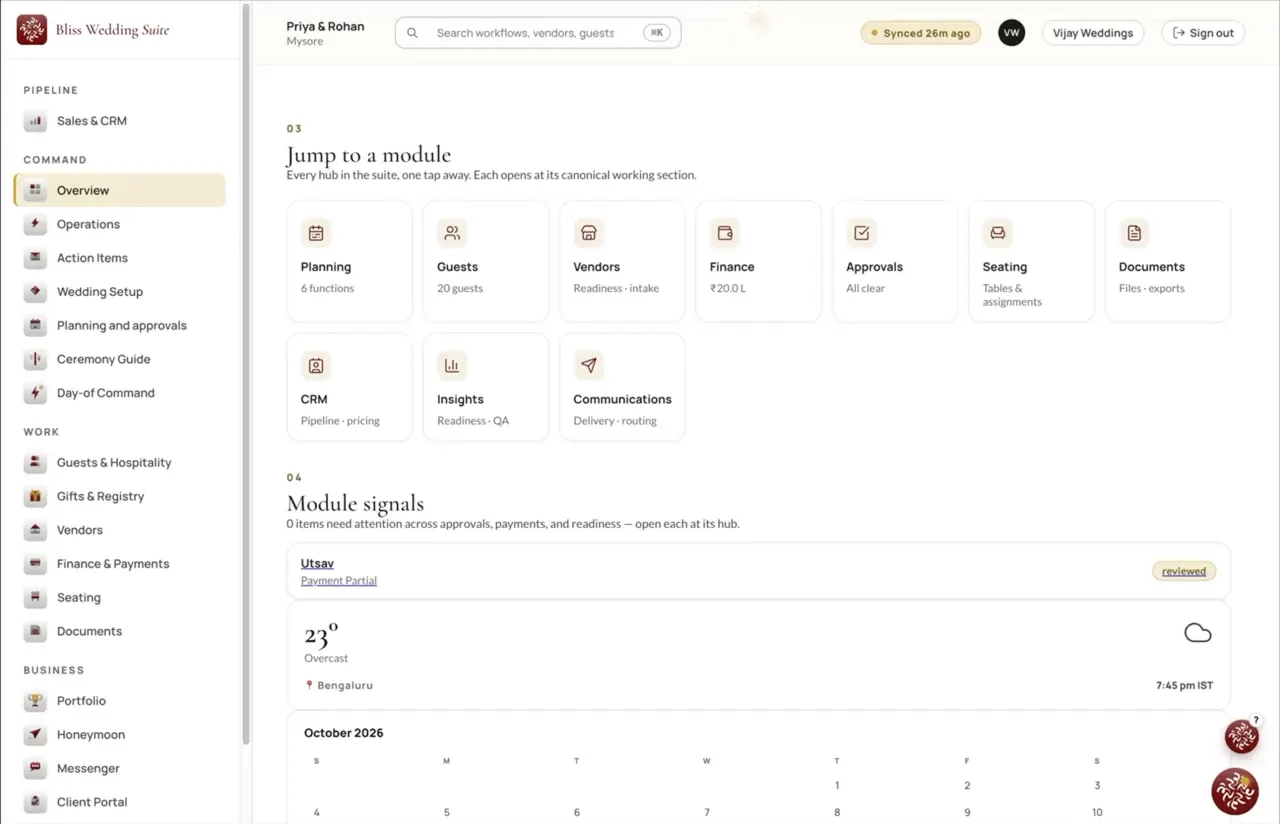1280x824 pixels.
Task: Open the Messenger chat icon
Action: [36, 769]
